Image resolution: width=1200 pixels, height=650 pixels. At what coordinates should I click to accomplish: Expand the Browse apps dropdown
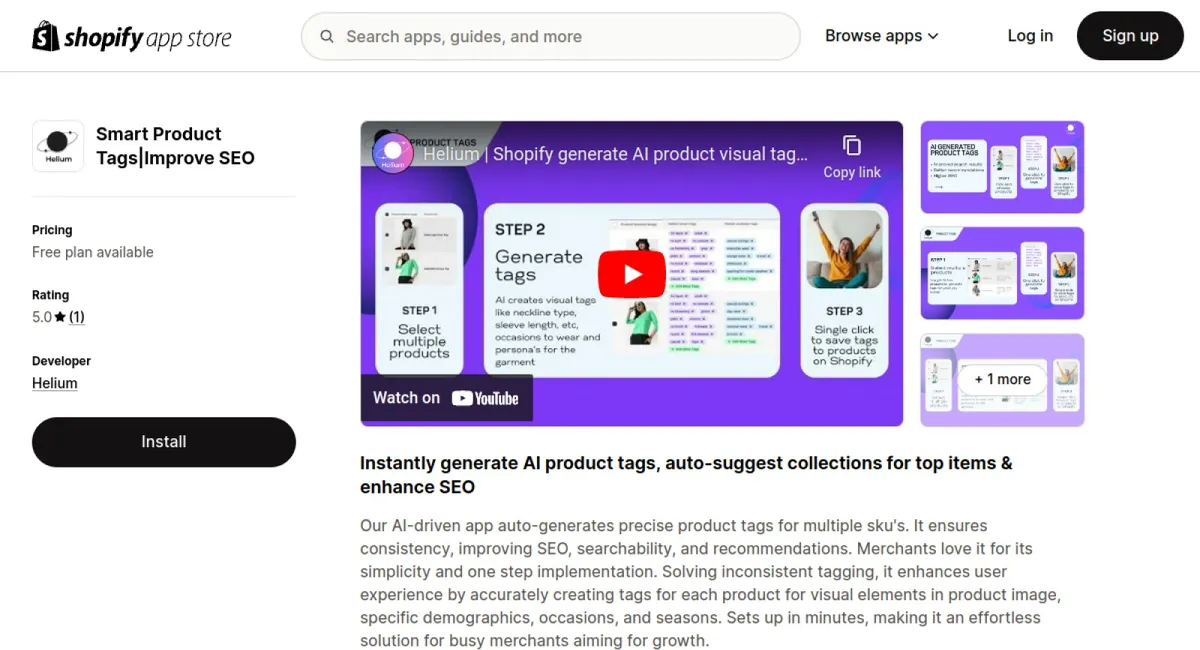(882, 36)
